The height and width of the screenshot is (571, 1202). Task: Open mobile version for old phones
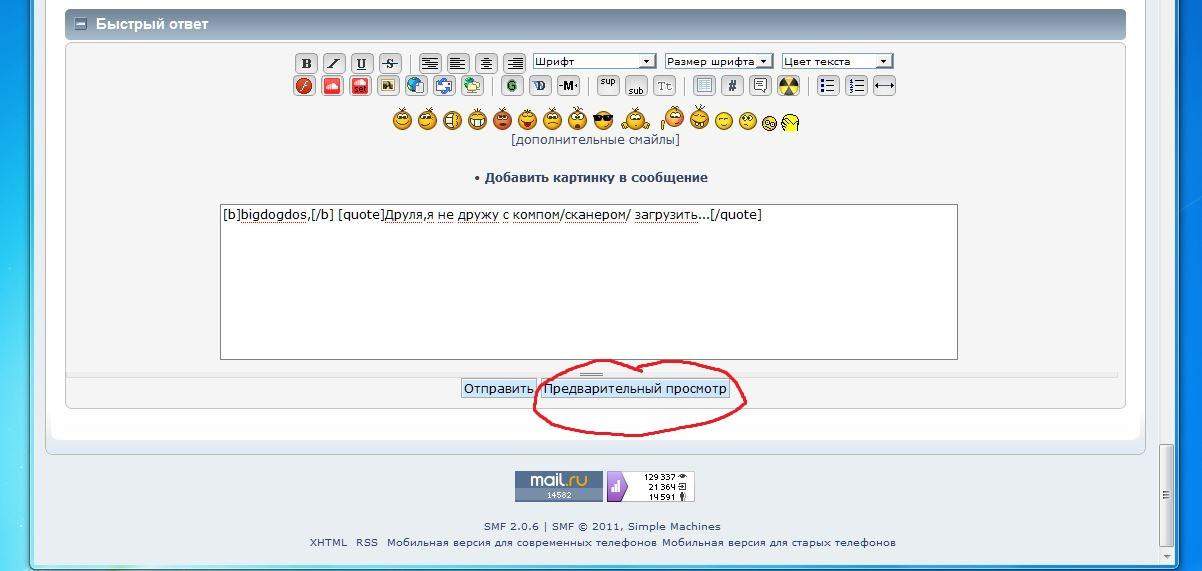tap(779, 543)
